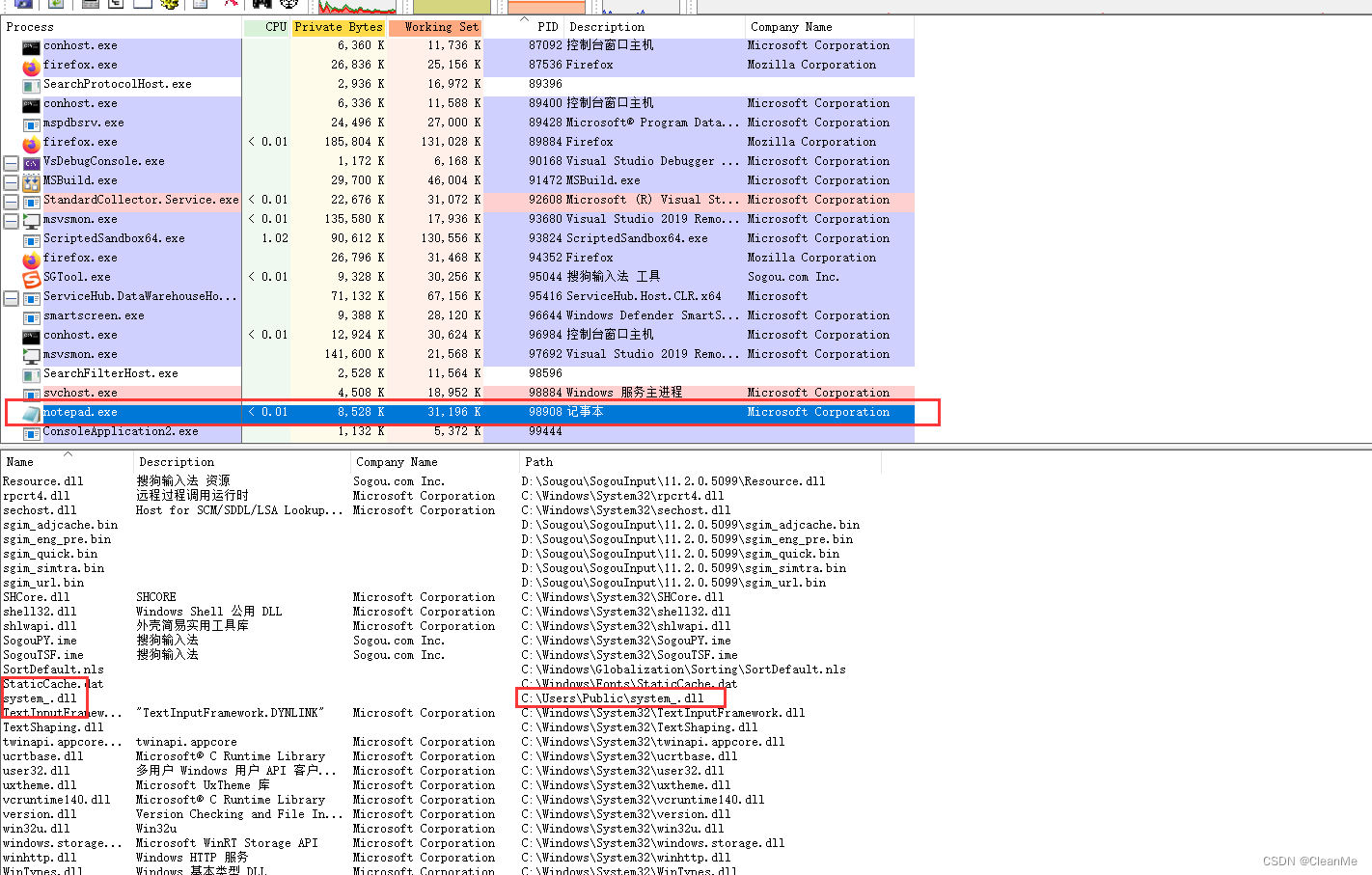Select sgim_adjcache.bin in the DLL list
Screen dimensions: 1372x875
pos(61,525)
